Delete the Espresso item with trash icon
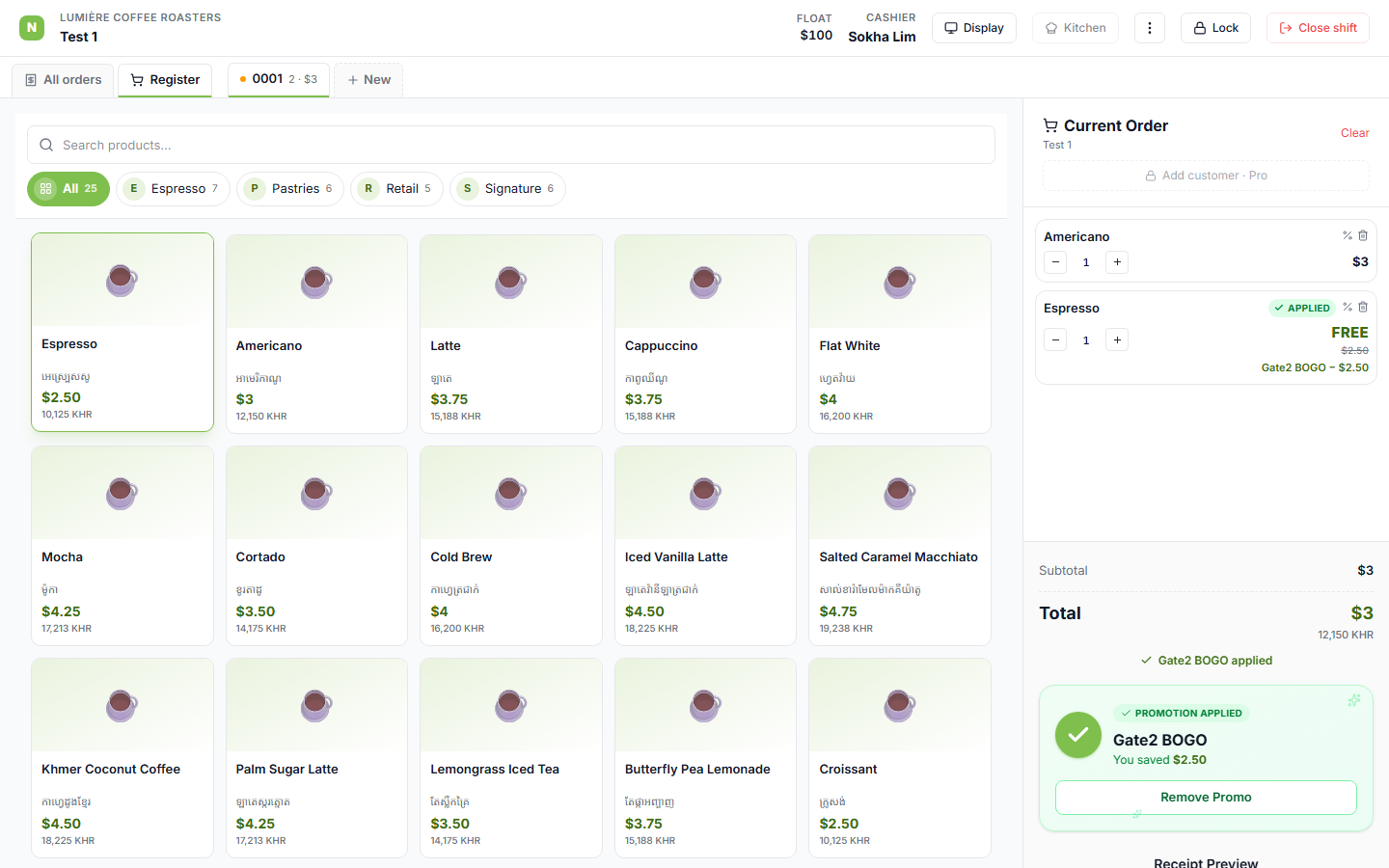Image resolution: width=1389 pixels, height=868 pixels. coord(1363,307)
